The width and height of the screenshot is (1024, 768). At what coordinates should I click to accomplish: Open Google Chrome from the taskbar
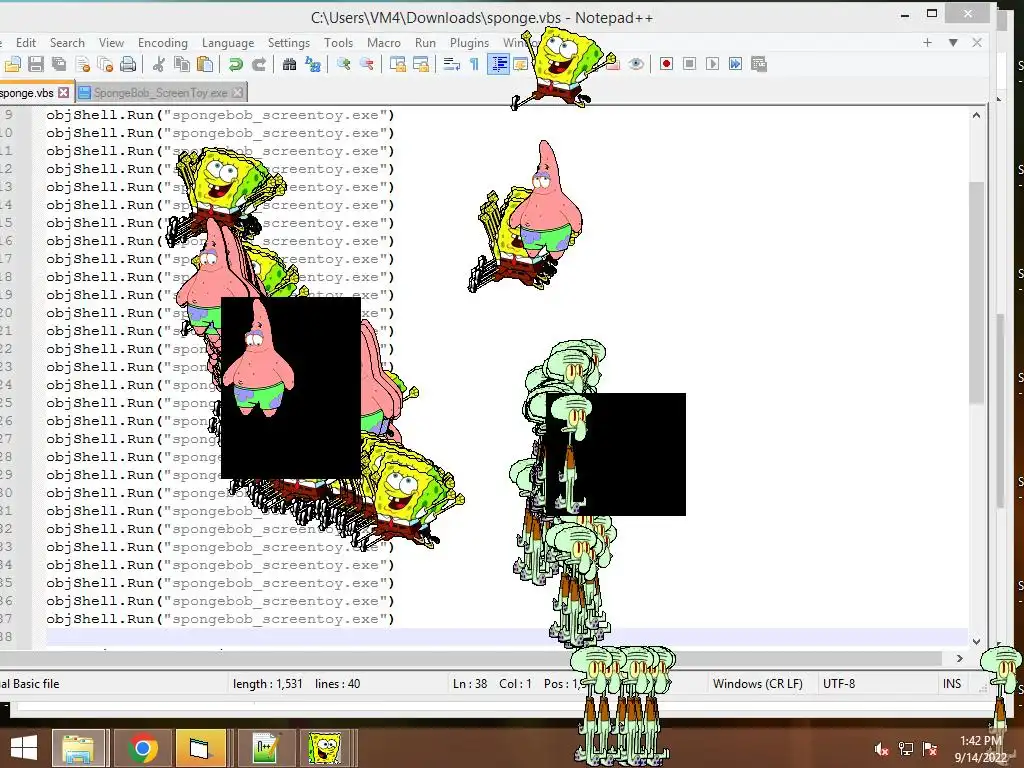coord(142,748)
